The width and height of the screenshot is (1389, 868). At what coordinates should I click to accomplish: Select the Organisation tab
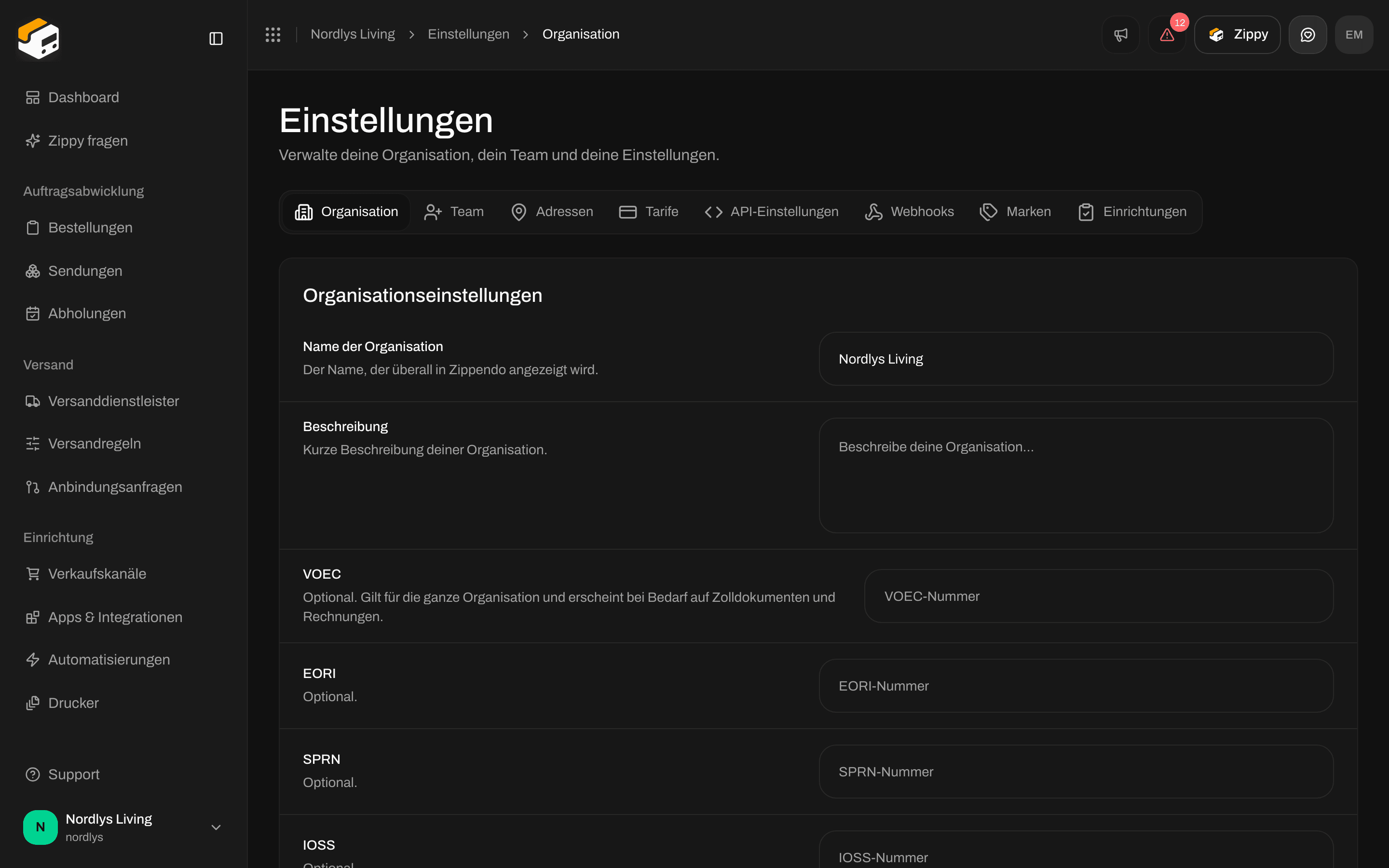(346, 212)
